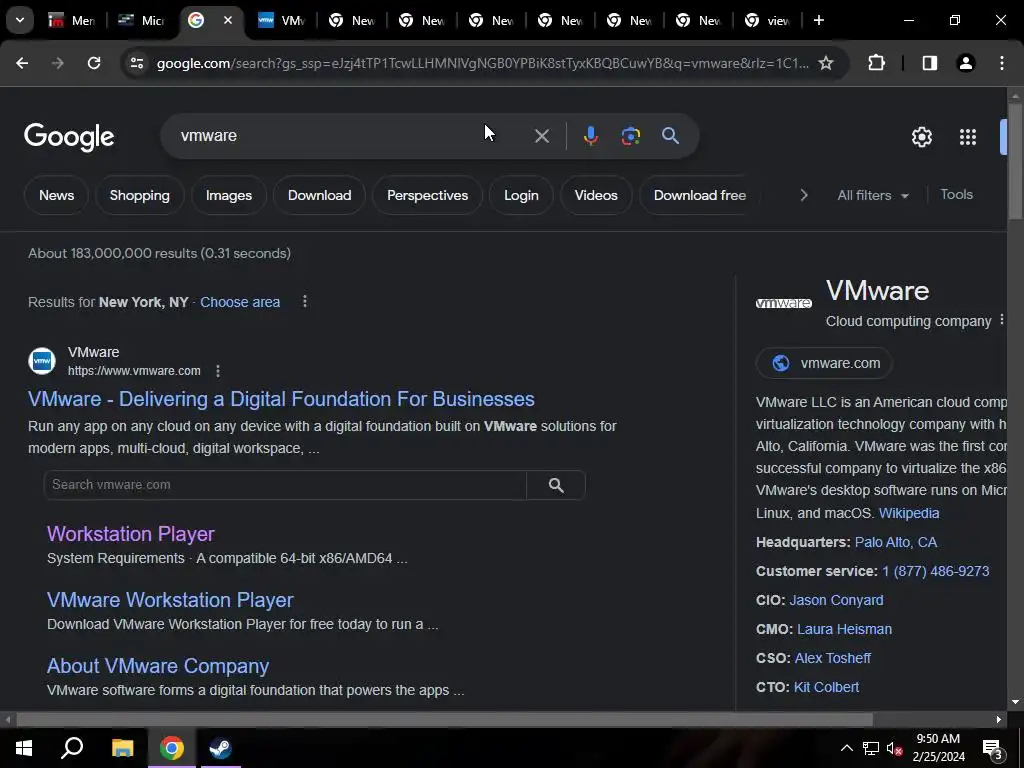Open the network tray icon
The image size is (1024, 768).
(871, 748)
